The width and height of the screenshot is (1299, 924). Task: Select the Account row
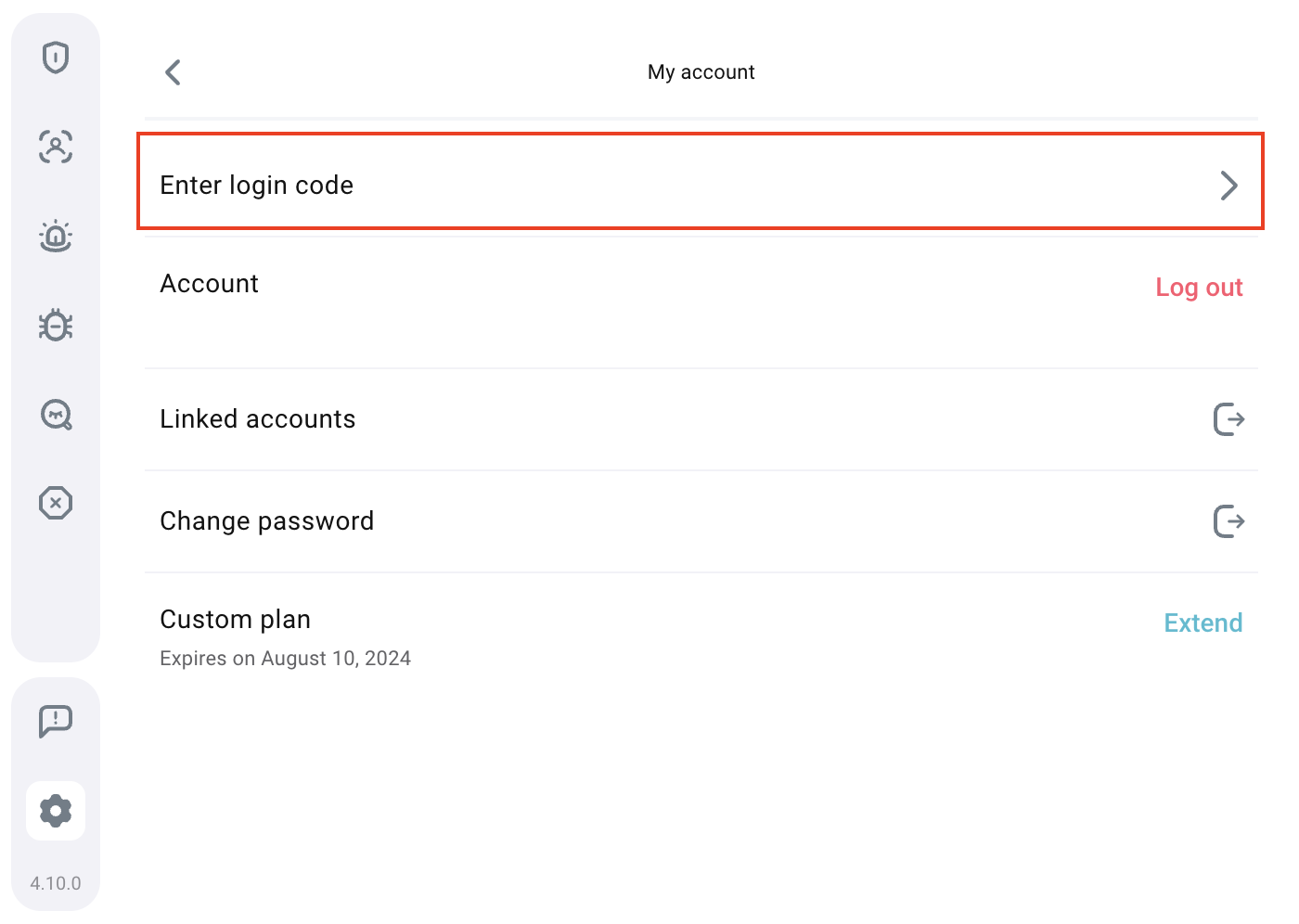(209, 284)
